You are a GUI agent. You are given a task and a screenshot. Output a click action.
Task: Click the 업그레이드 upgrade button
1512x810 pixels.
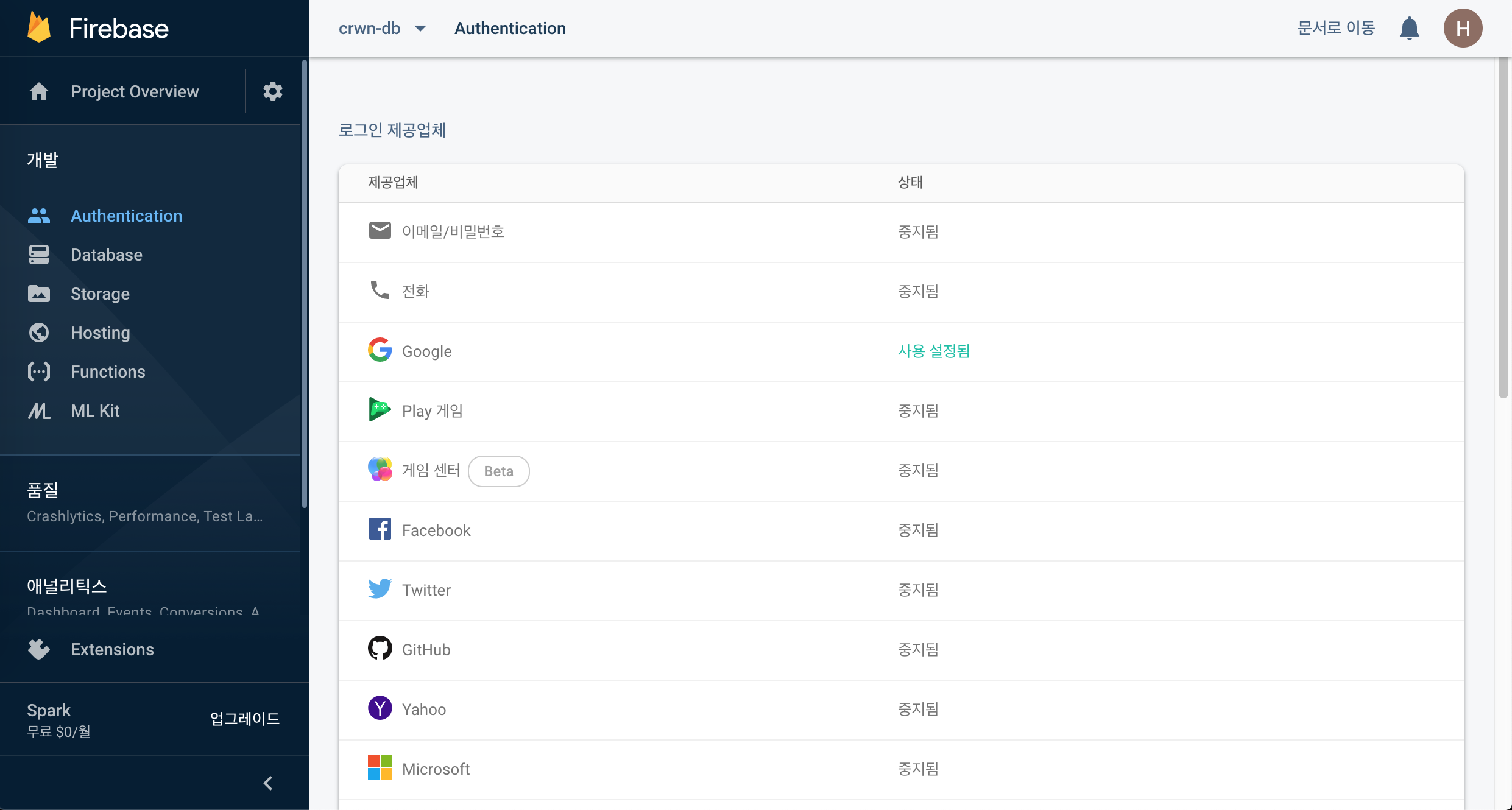click(244, 719)
